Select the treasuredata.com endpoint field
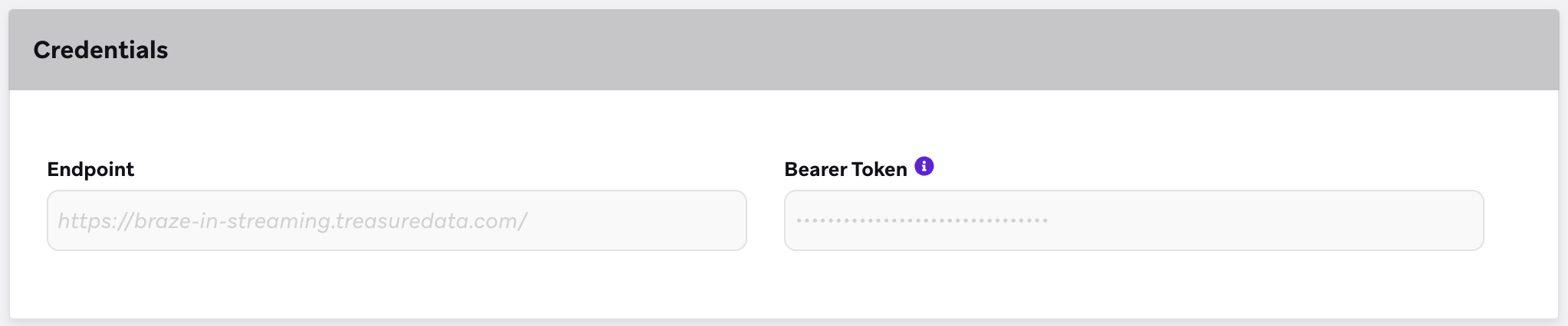This screenshot has width=1568, height=326. point(396,220)
